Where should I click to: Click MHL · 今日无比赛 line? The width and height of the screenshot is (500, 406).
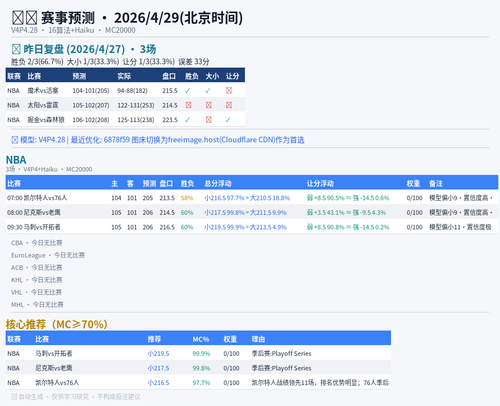37,305
